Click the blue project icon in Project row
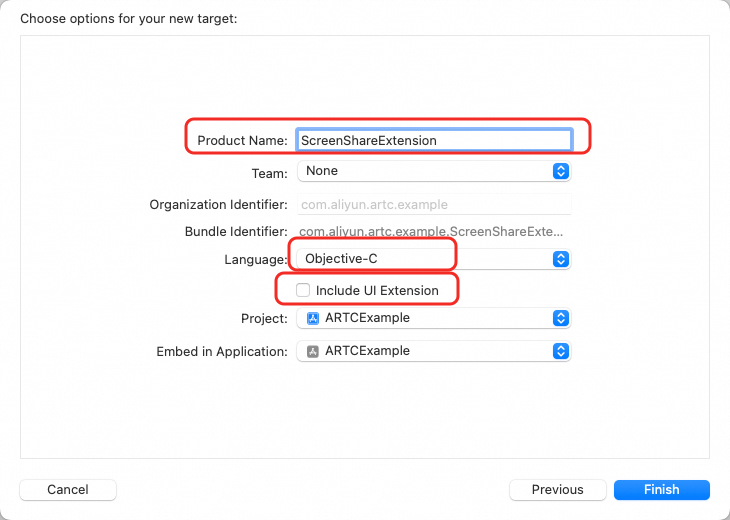Image resolution: width=730 pixels, height=520 pixels. [x=313, y=318]
